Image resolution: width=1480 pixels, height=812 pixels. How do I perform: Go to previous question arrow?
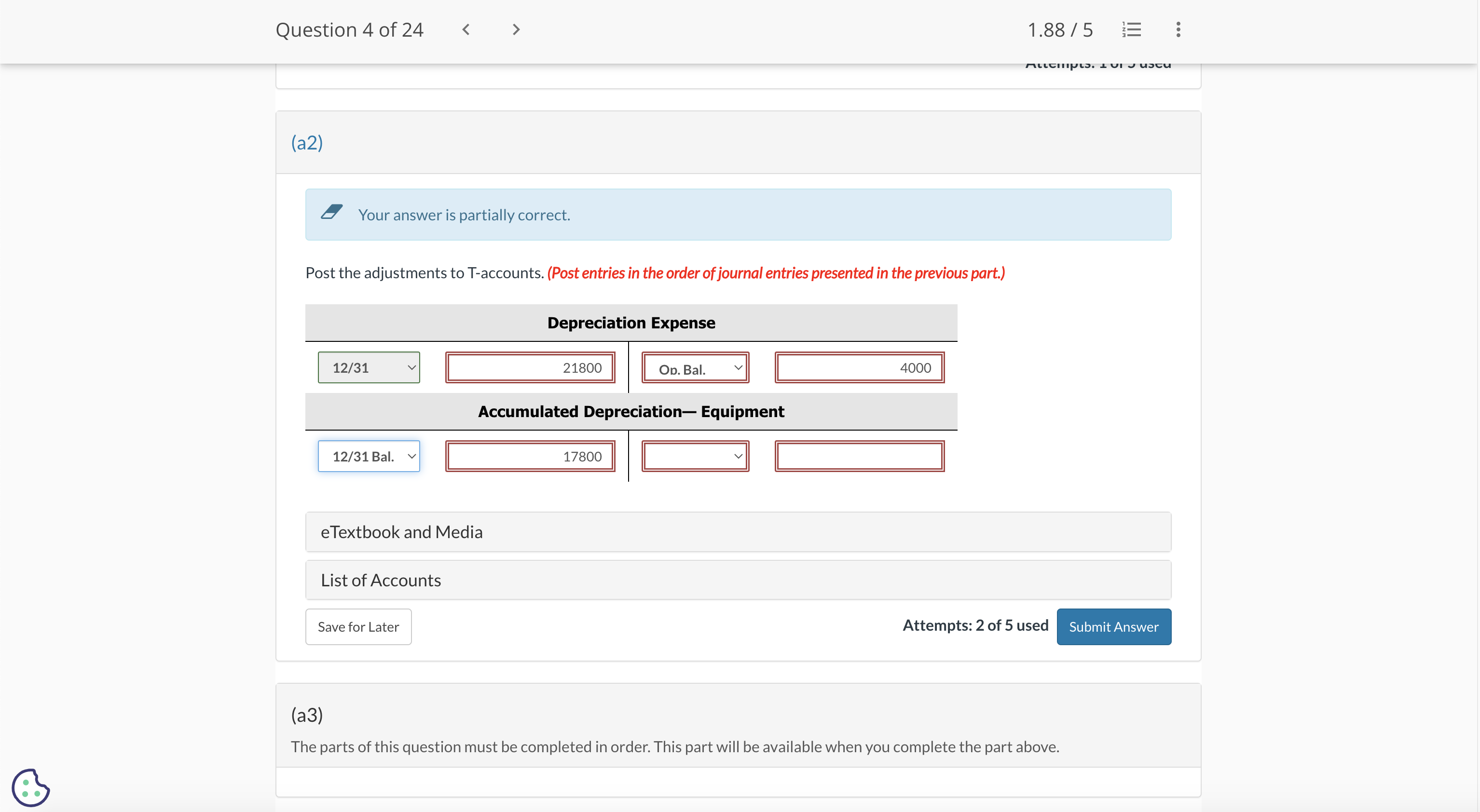[466, 29]
